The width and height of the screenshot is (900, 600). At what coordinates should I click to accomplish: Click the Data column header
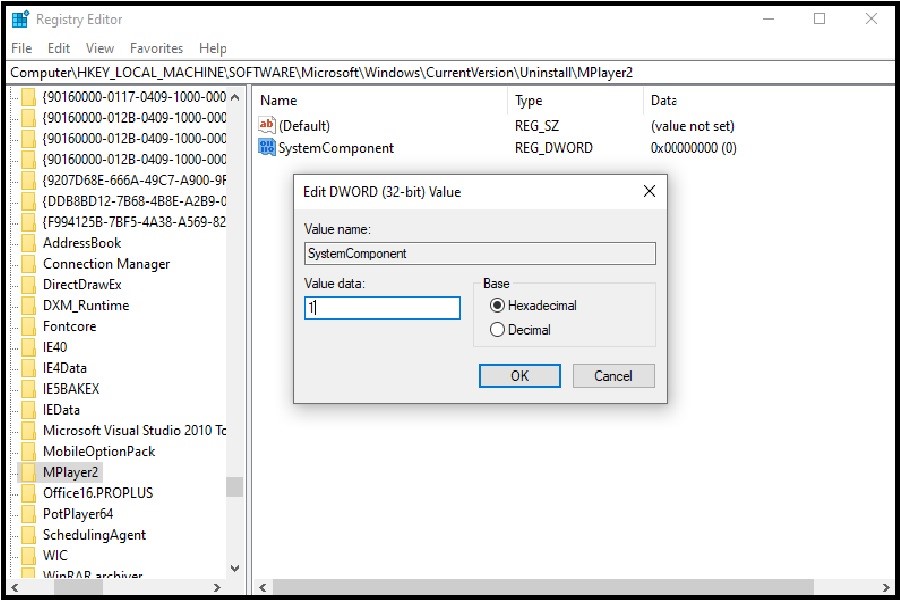664,100
